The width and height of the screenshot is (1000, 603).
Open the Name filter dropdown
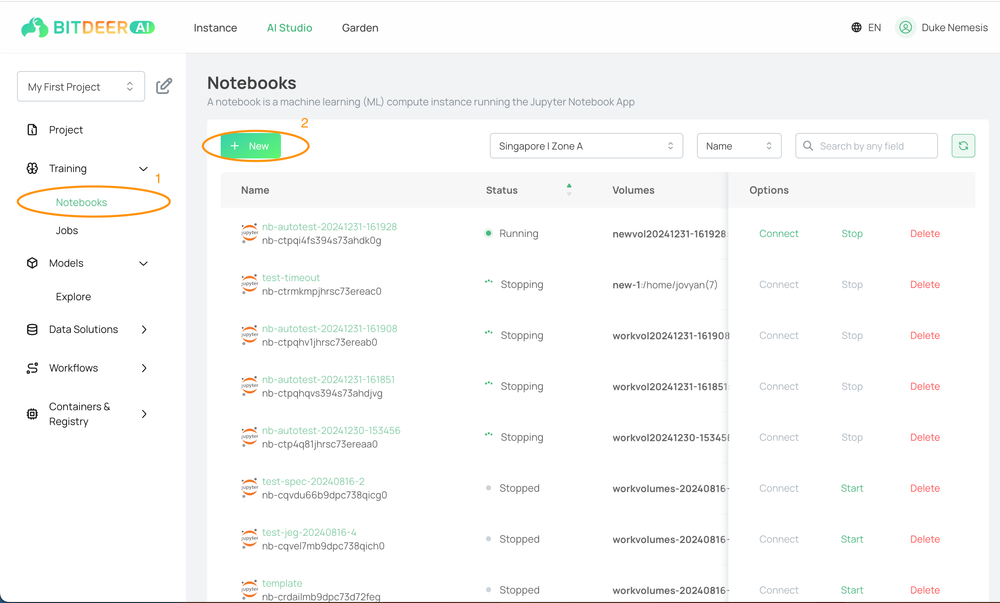point(739,146)
